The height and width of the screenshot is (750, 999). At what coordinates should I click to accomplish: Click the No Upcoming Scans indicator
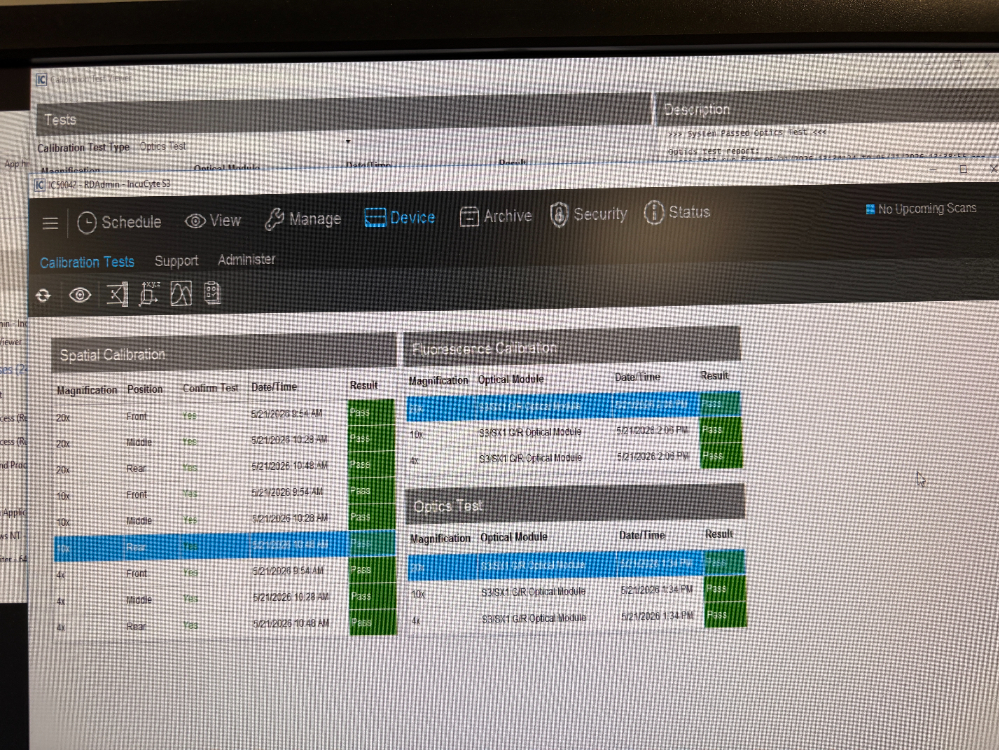click(921, 208)
